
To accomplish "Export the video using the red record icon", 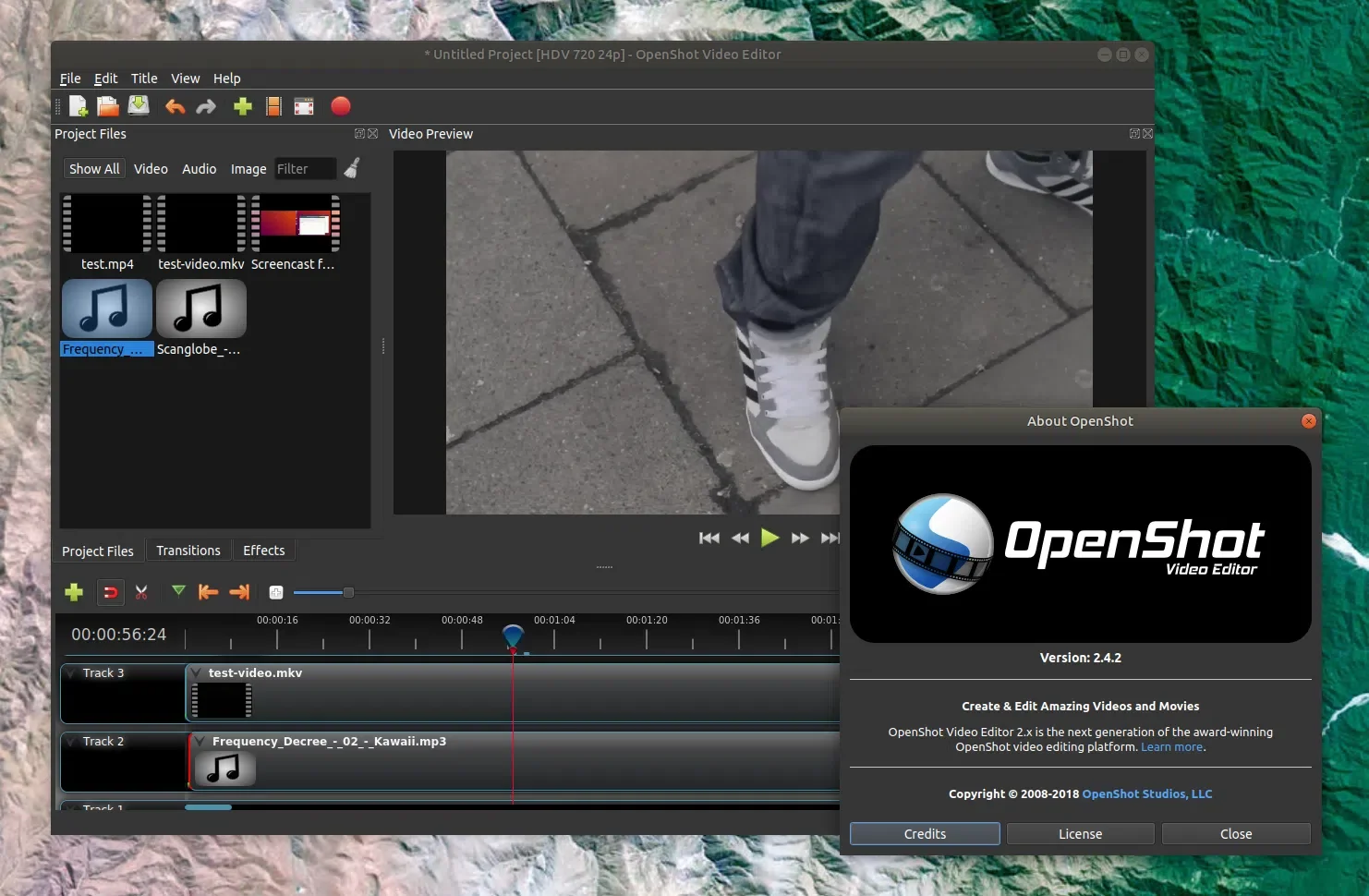I will tap(340, 106).
